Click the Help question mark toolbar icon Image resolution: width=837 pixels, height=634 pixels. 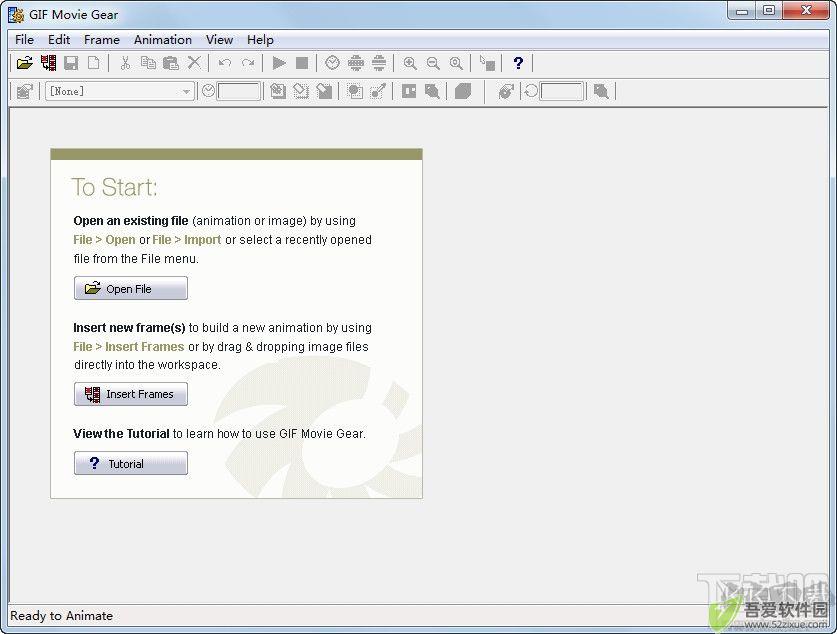click(518, 63)
